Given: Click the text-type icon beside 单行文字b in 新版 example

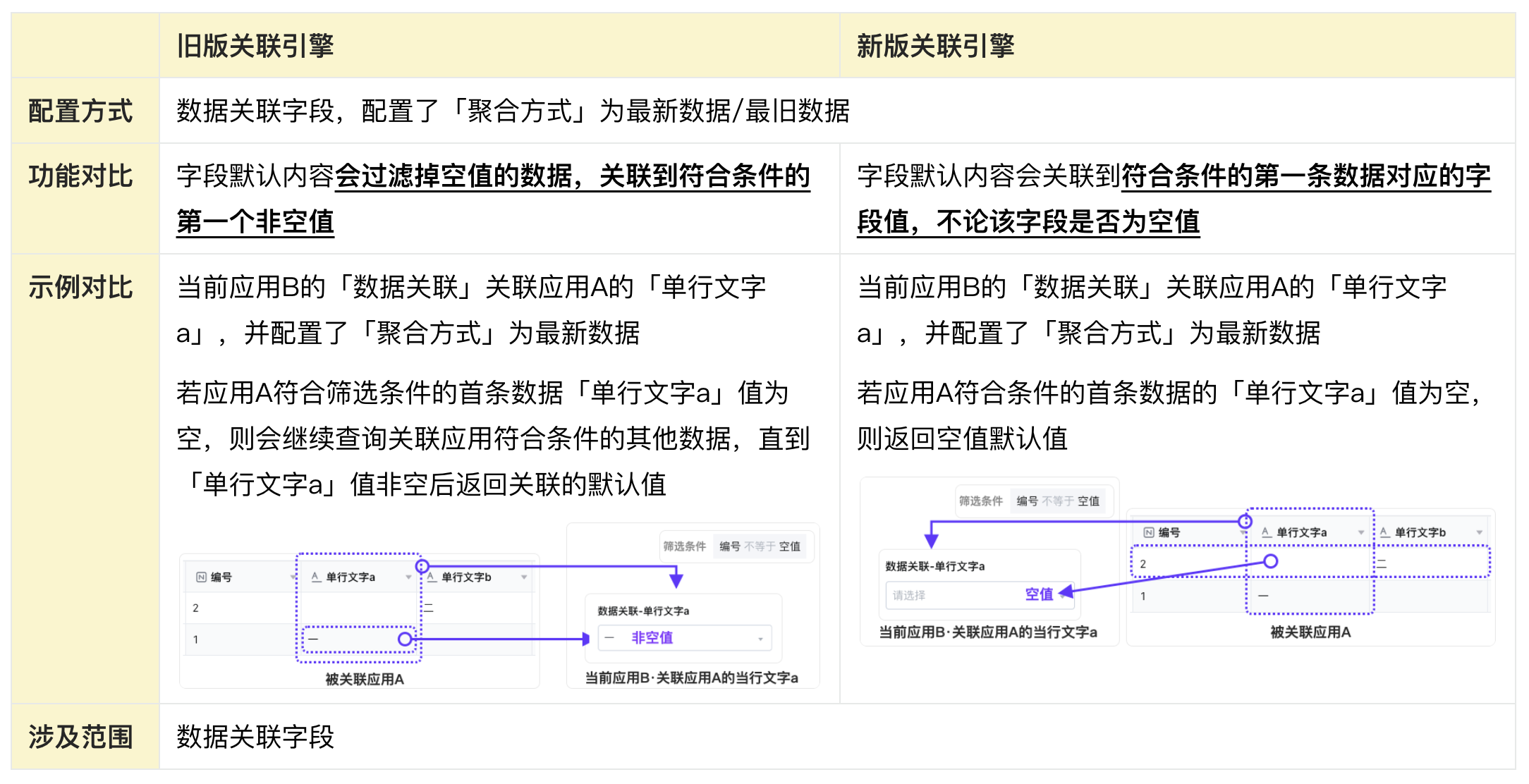Looking at the screenshot, I should click(x=1385, y=532).
